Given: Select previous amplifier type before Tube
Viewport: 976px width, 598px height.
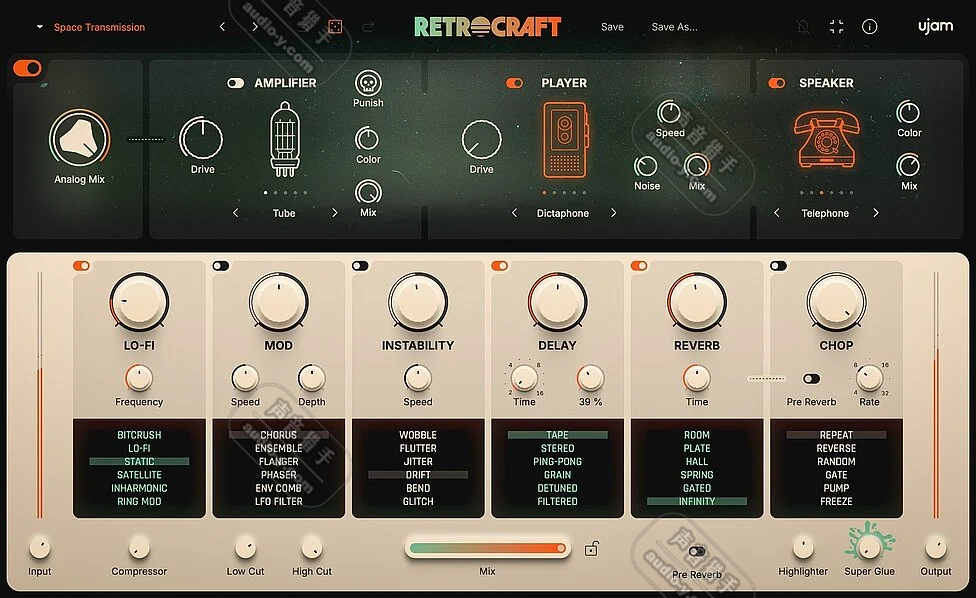Looking at the screenshot, I should tap(235, 213).
